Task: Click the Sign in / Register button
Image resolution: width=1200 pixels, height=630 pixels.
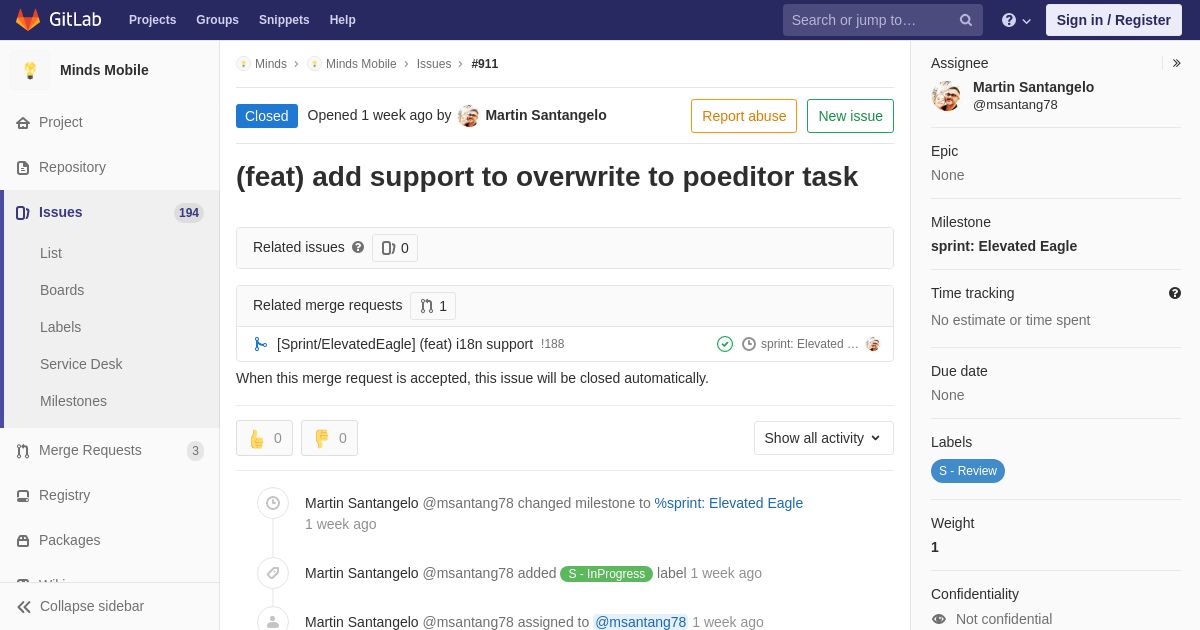Action: (1113, 20)
